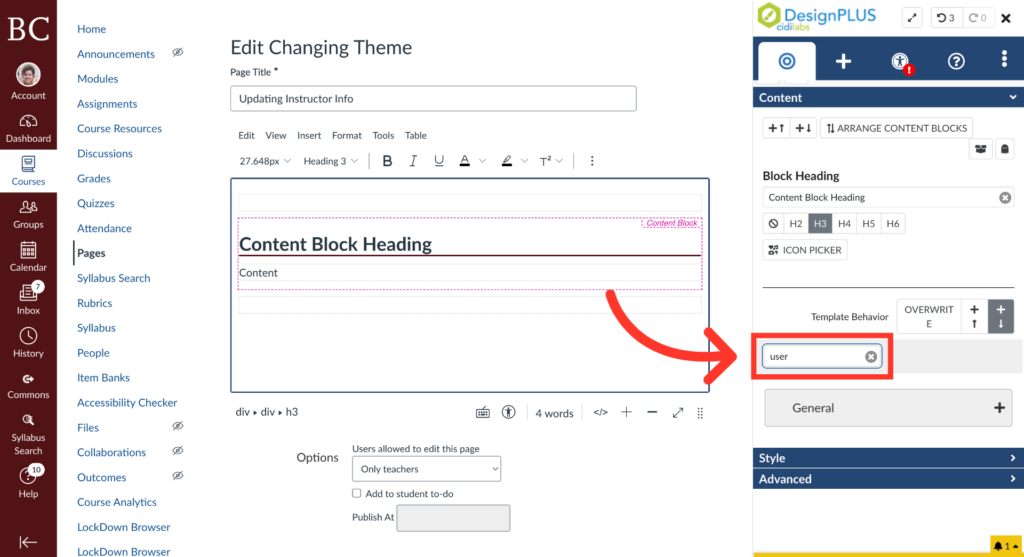Go to Dashboard in global nav

(x=28, y=129)
